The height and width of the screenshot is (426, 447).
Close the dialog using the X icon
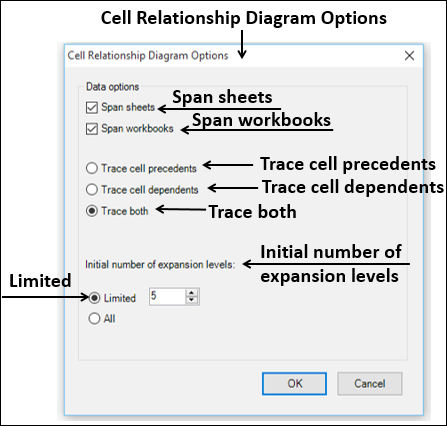409,56
